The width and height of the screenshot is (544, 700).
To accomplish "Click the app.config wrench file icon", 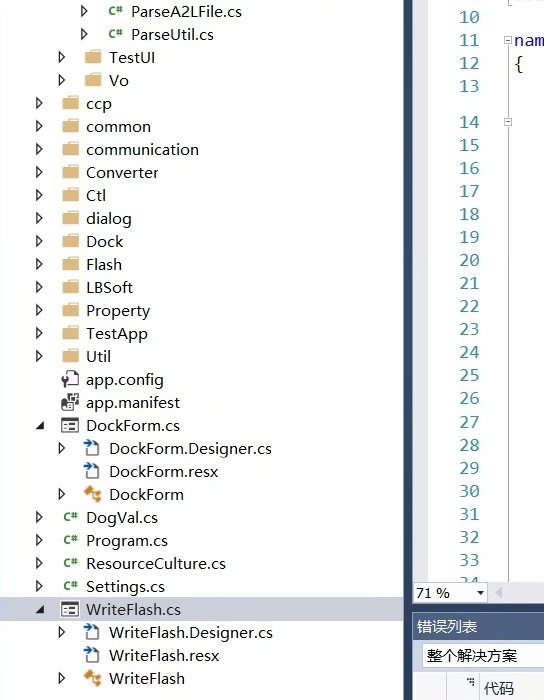I will click(70, 379).
